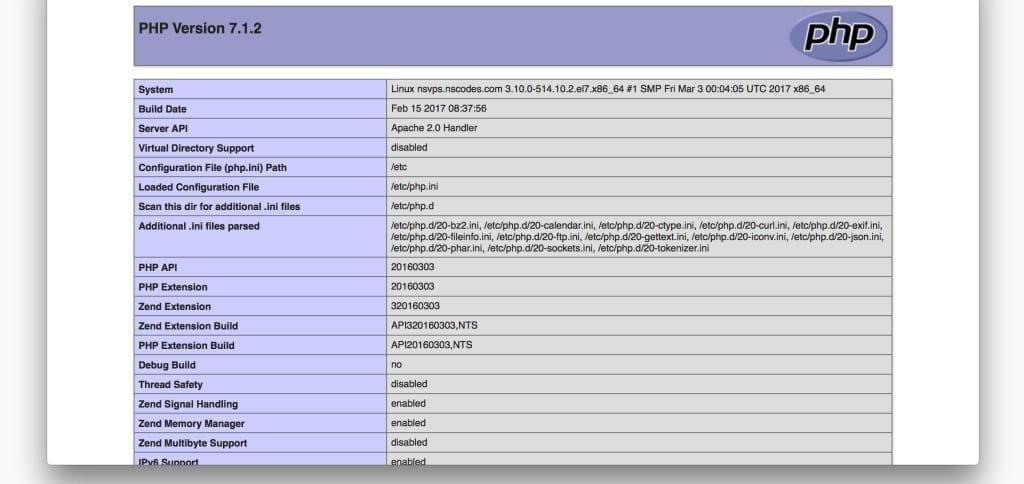Select the PHP Version 7.1.2 heading

pos(200,29)
